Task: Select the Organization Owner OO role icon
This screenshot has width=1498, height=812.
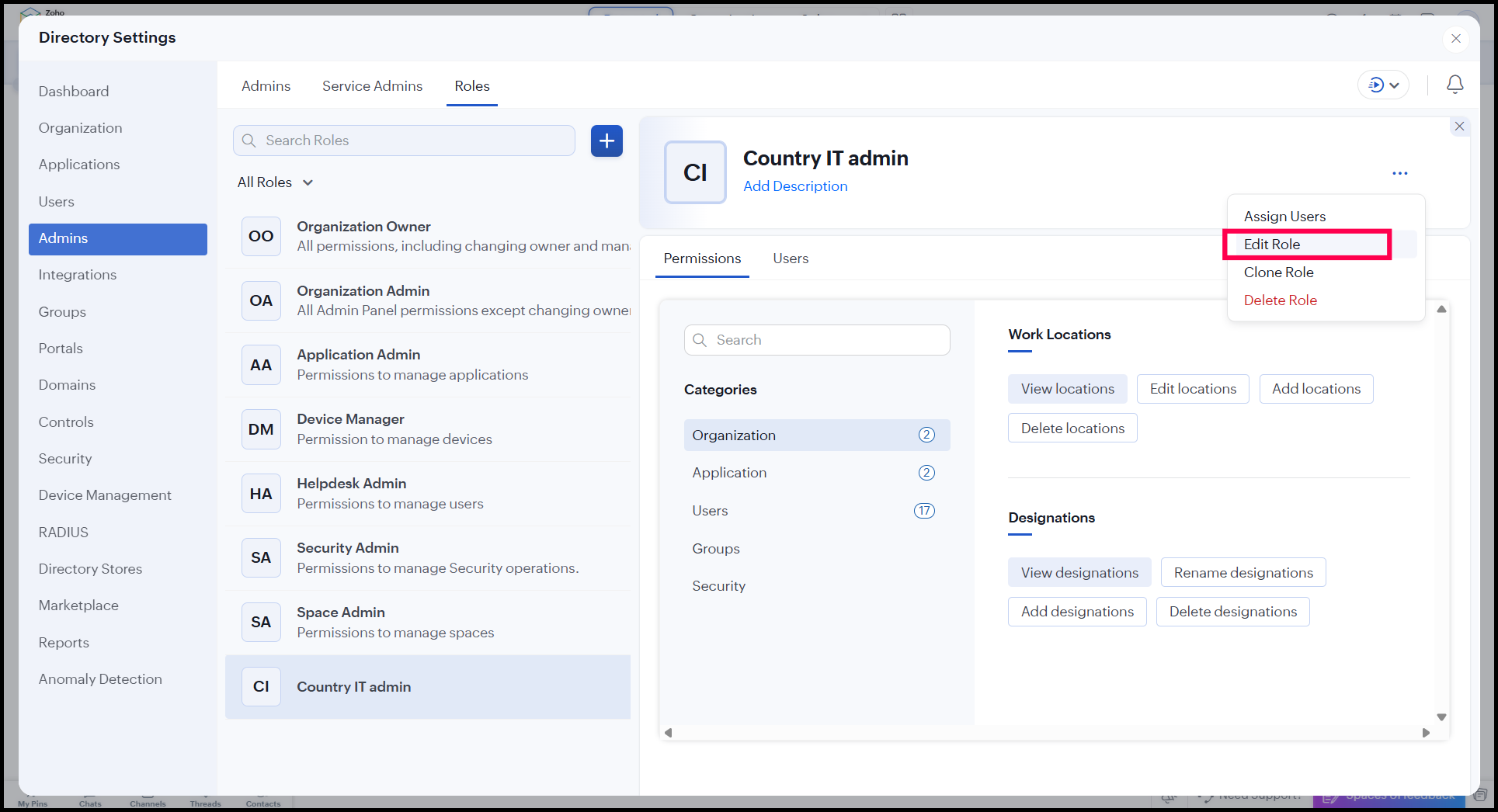Action: tap(261, 236)
